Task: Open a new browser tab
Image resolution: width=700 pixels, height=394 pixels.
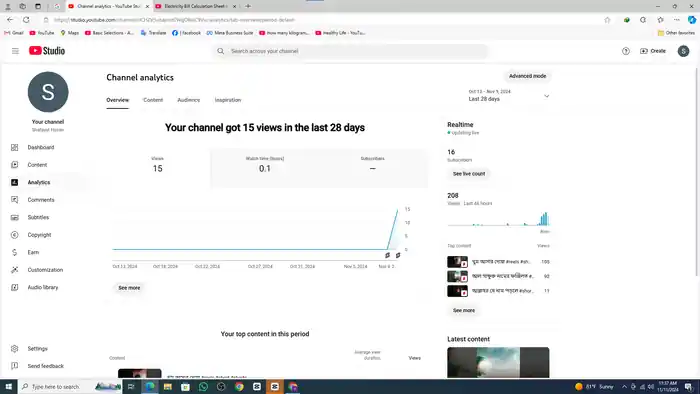Action: 248,6
